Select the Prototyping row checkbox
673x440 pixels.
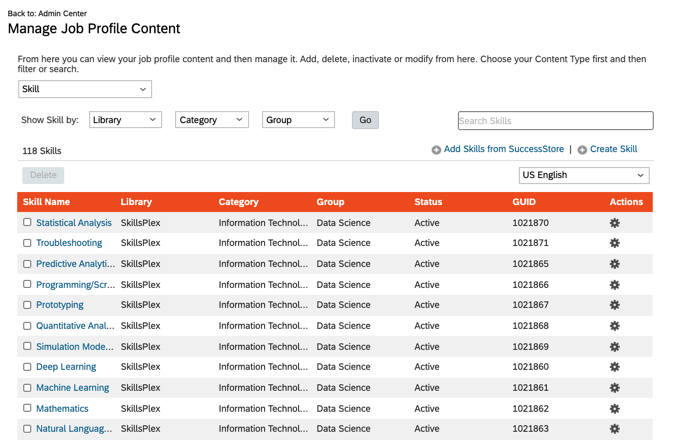pyautogui.click(x=27, y=305)
